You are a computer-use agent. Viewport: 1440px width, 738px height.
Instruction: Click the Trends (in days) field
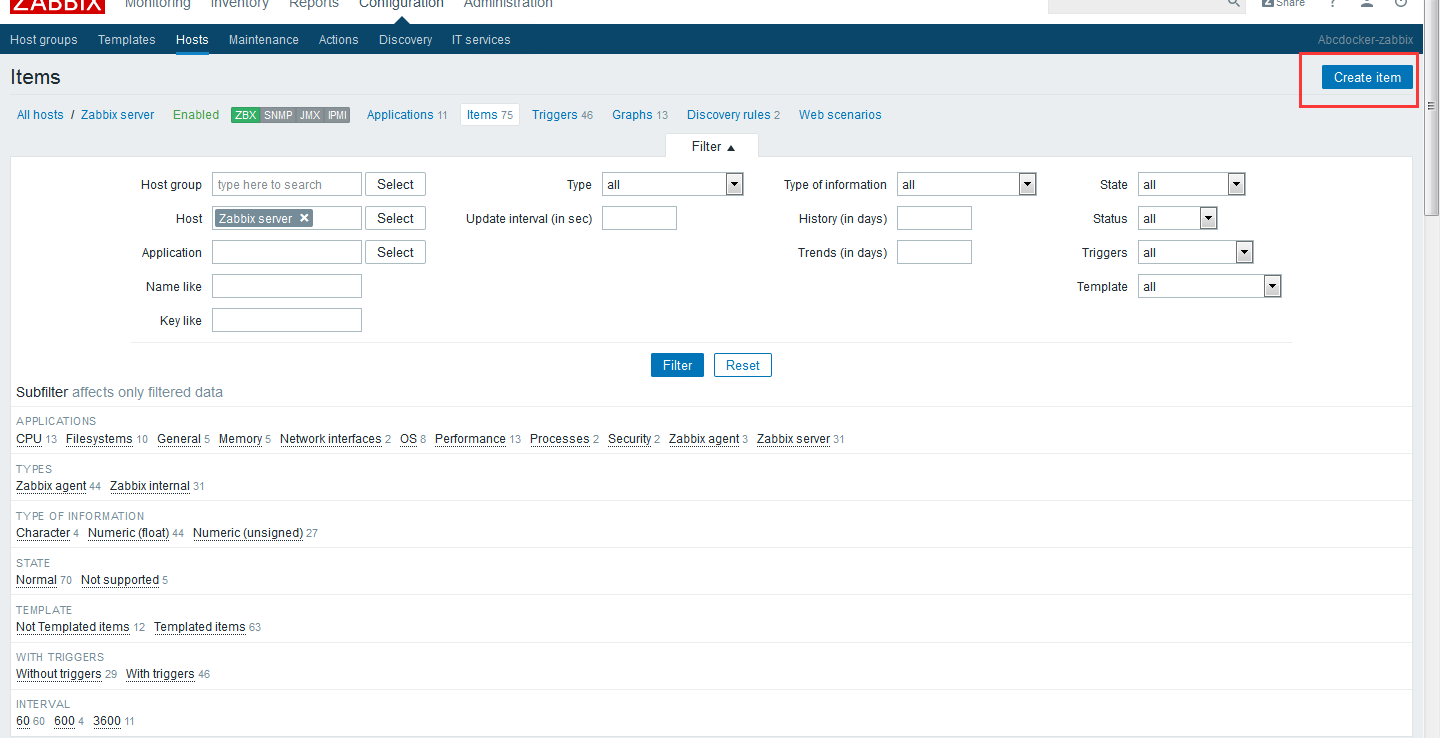pos(934,252)
